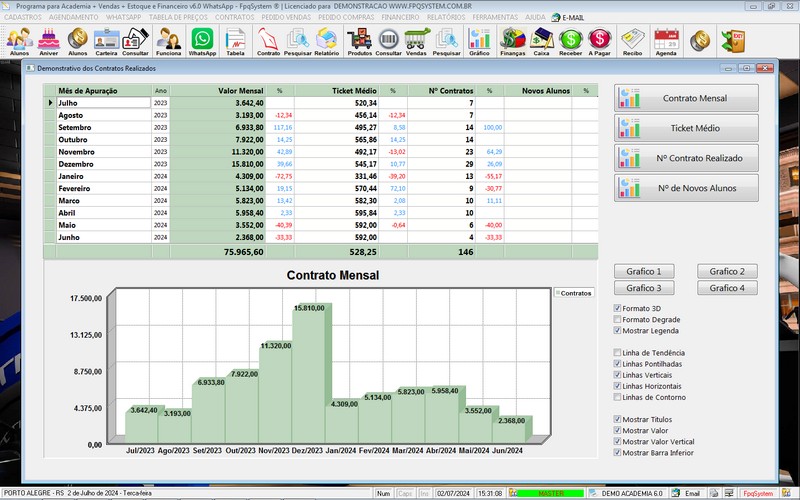The width and height of the screenshot is (800, 500).
Task: Click the Nº de Novos Alunos button
Action: pyautogui.click(x=686, y=188)
